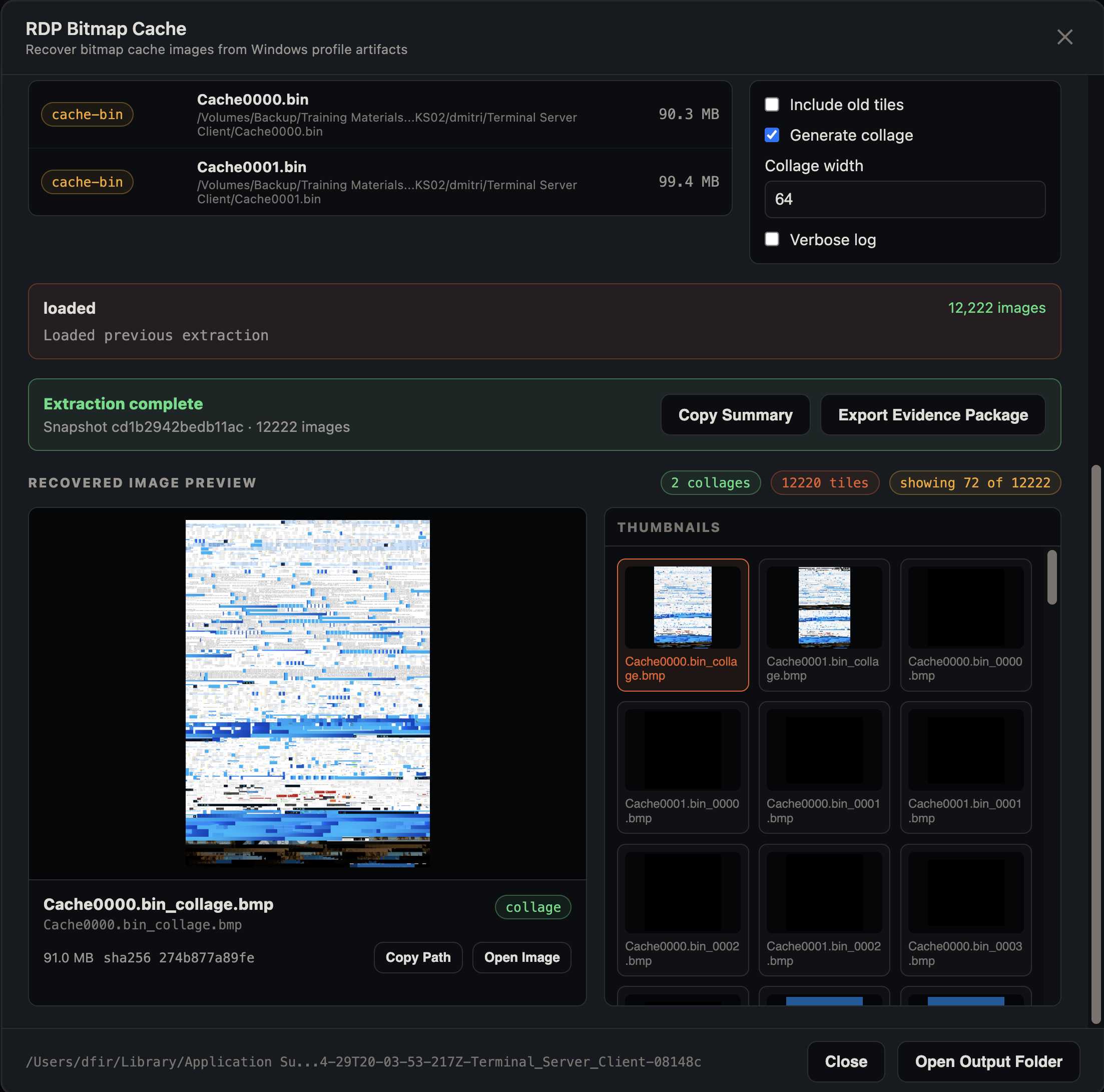Click the thumbnails panel scrollbar
The height and width of the screenshot is (1092, 1104).
1052,577
